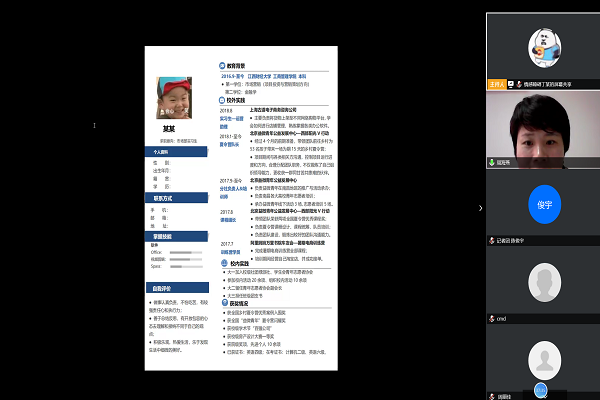
Task: Select the bottom gray default avatar
Action: [x=545, y=360]
